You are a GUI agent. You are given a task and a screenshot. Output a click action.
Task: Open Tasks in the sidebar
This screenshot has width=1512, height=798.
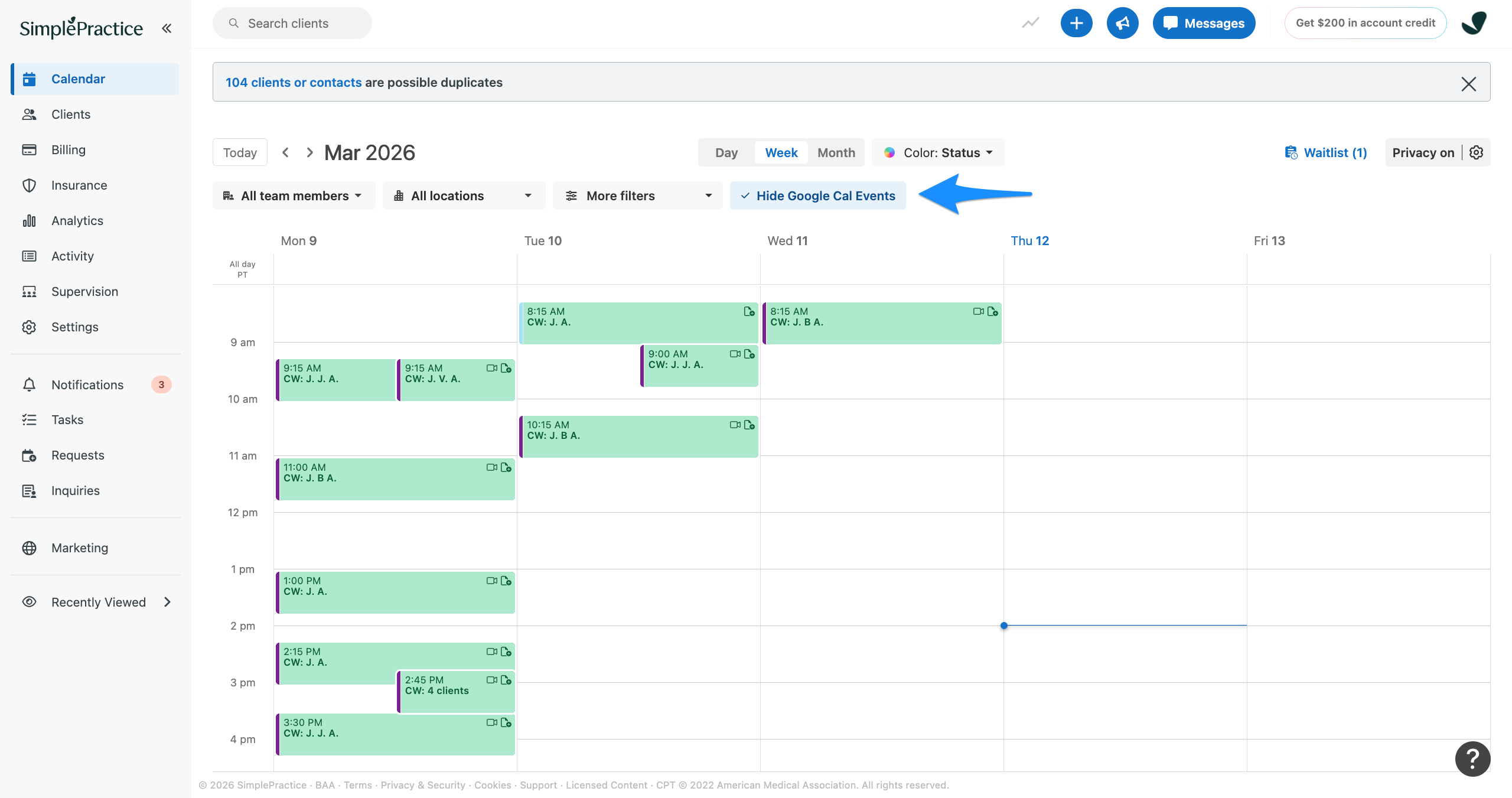95,419
